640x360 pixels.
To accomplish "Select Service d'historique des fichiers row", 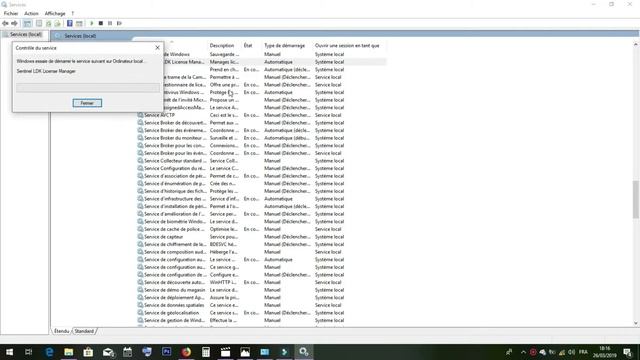I will [x=261, y=191].
